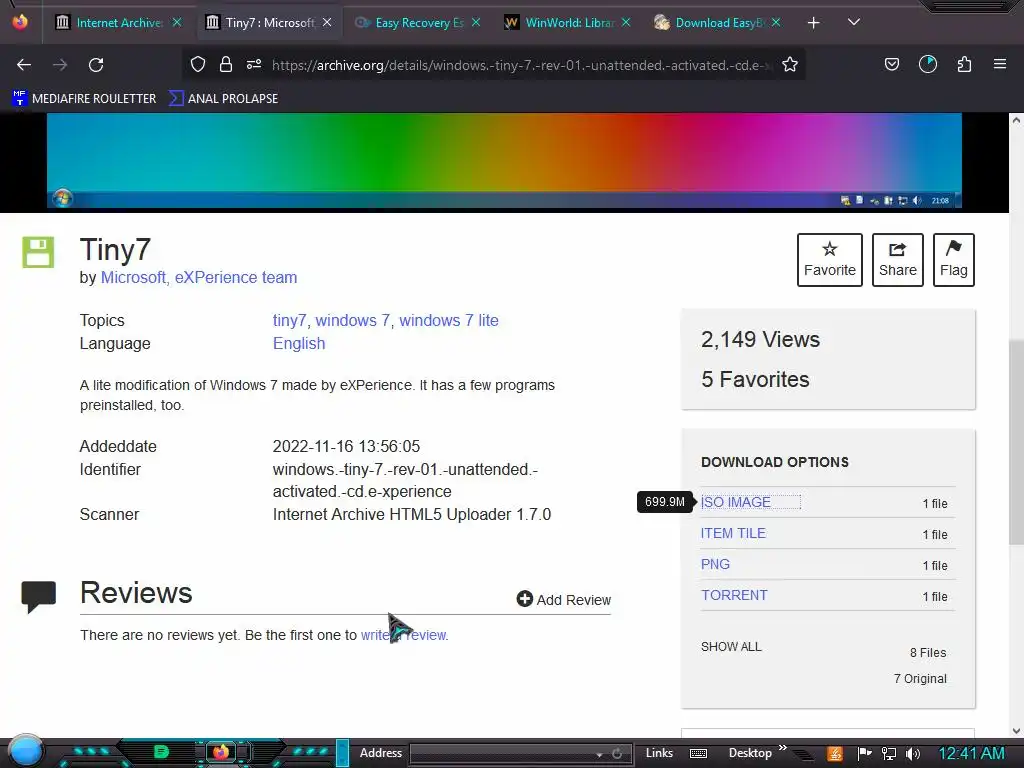
Task: Save page to Pocket
Action: pos(891,64)
